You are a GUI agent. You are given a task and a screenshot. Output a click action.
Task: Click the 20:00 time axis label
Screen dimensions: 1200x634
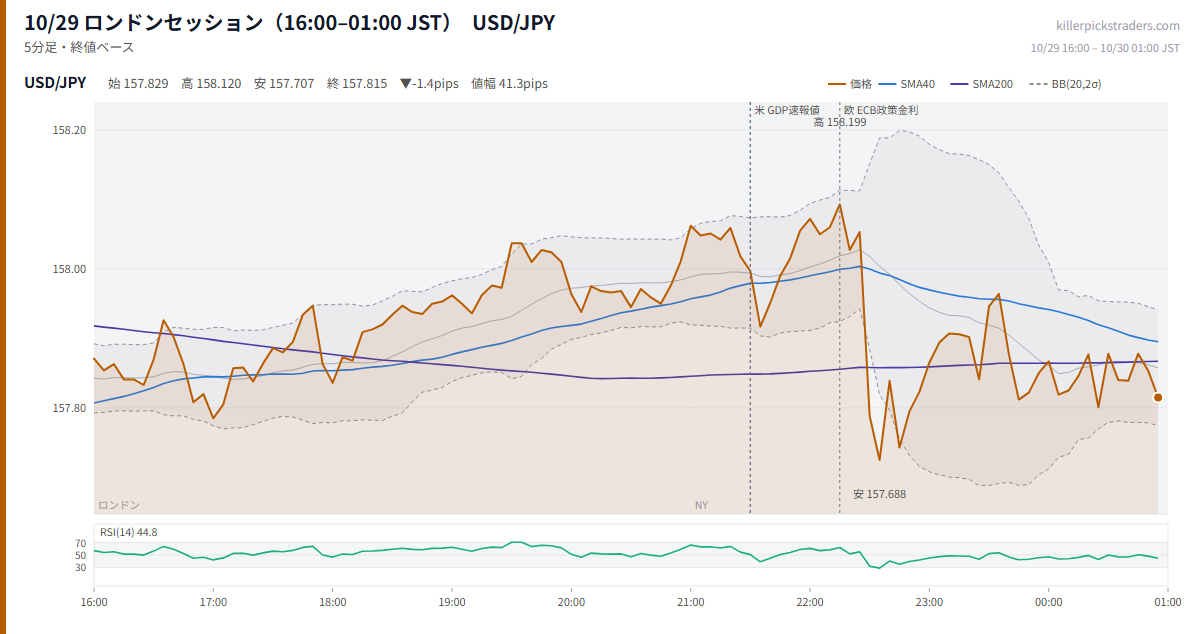pyautogui.click(x=571, y=603)
